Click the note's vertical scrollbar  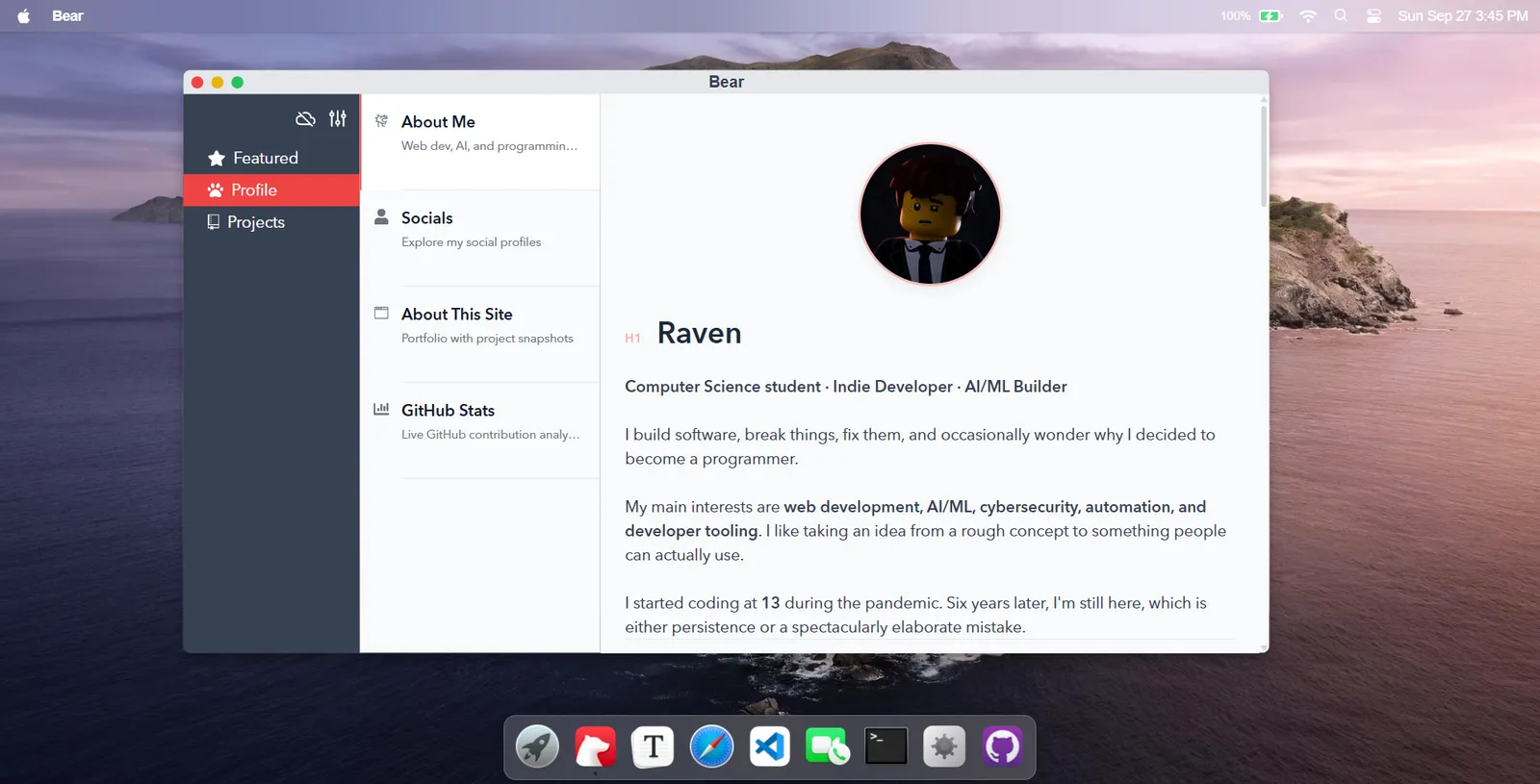tap(1264, 156)
